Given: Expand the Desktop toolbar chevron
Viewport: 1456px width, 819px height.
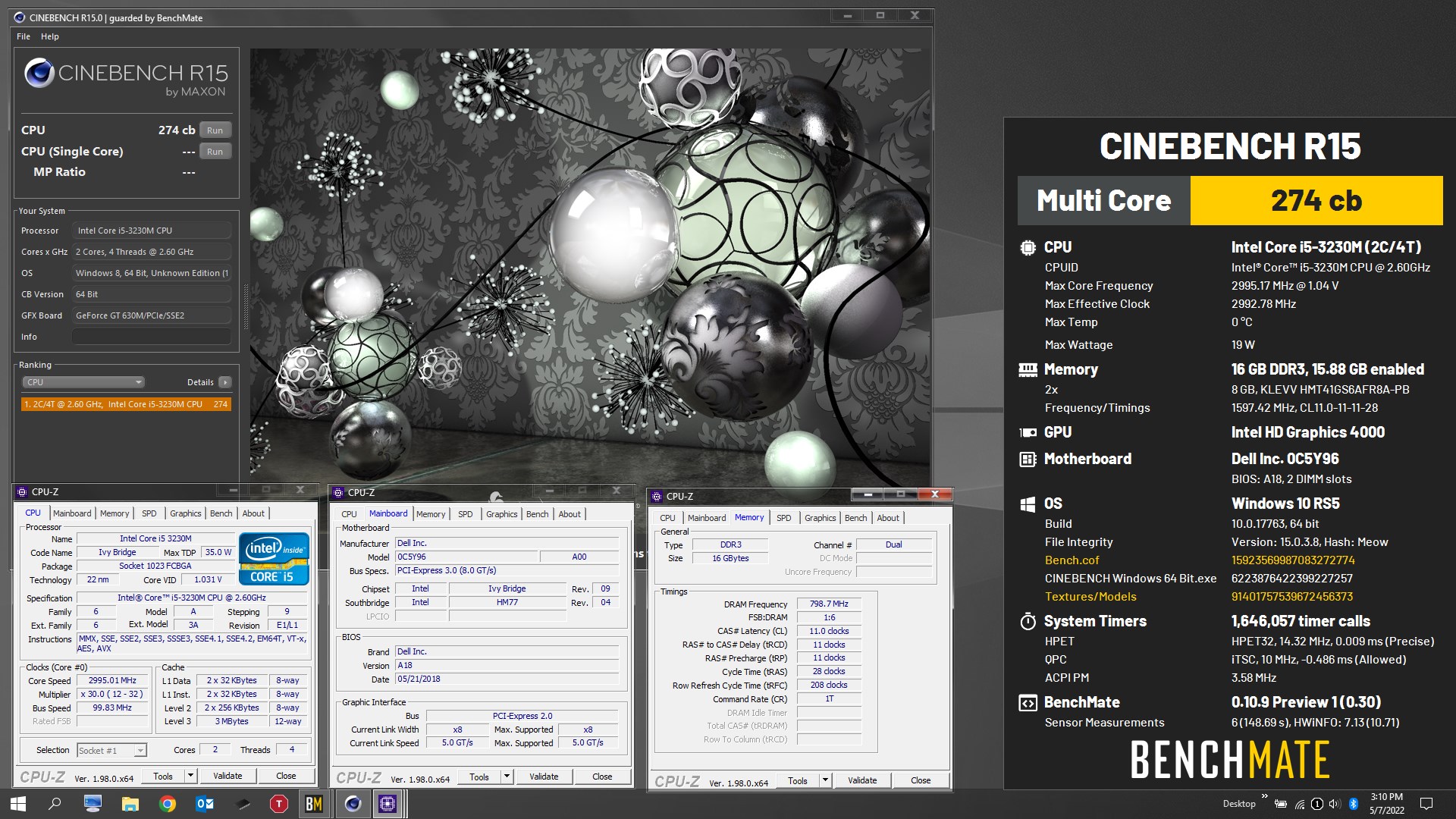Looking at the screenshot, I should click(1264, 797).
